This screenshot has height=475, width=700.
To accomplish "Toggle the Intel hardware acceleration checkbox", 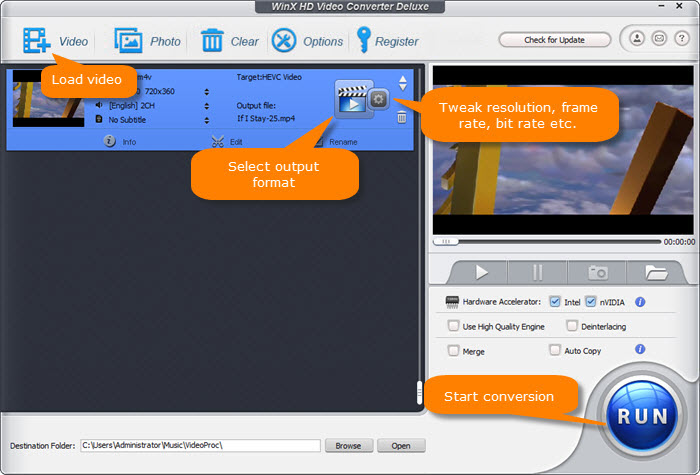I will 555,302.
